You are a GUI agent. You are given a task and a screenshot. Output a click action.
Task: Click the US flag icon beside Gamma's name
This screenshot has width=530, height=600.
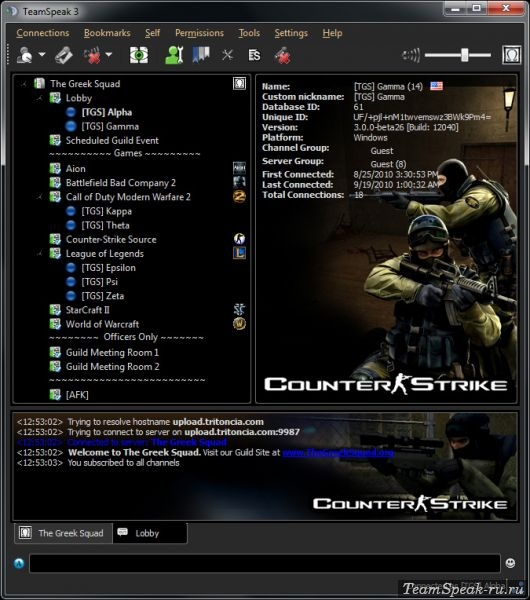coord(436,86)
